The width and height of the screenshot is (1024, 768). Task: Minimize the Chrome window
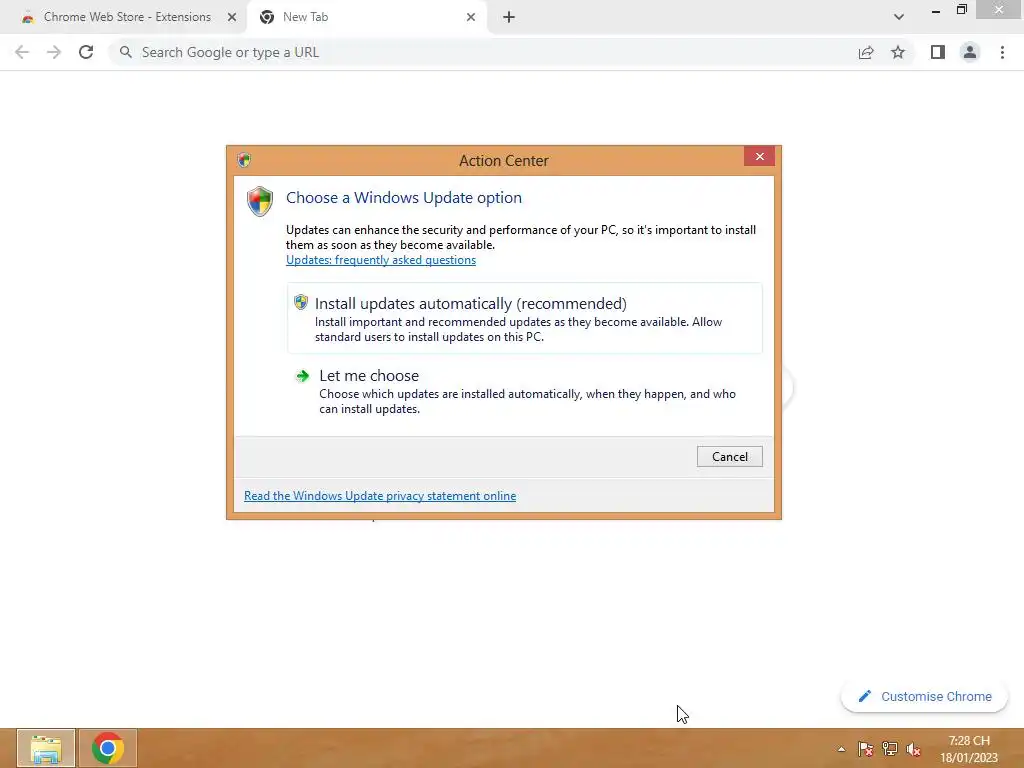pyautogui.click(x=936, y=10)
